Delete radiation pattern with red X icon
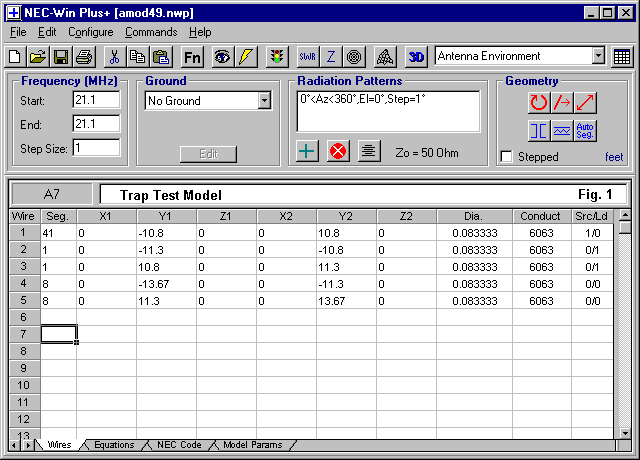This screenshot has height=460, width=640. [338, 151]
